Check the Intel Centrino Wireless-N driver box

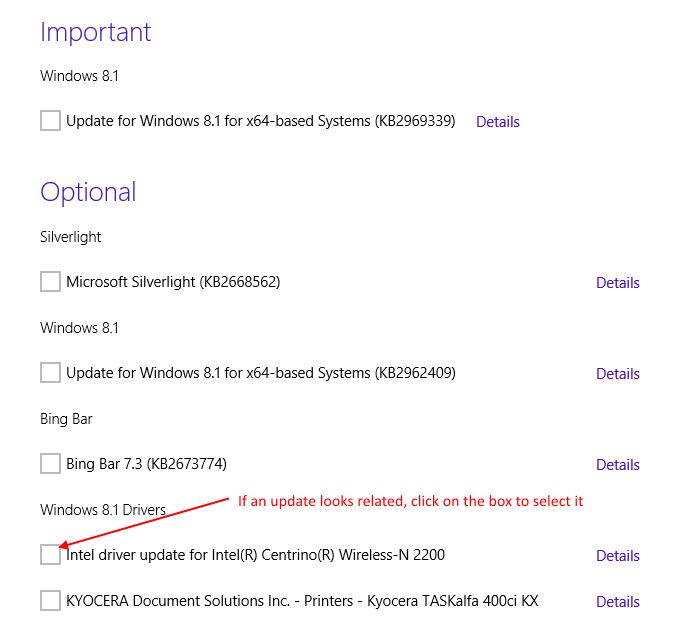50,555
